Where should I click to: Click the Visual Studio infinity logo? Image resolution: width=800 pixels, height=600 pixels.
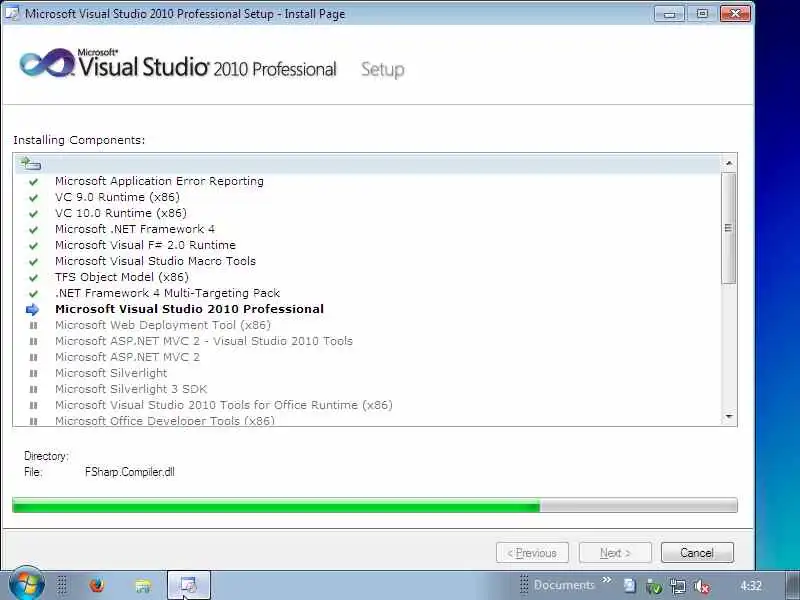pos(46,64)
